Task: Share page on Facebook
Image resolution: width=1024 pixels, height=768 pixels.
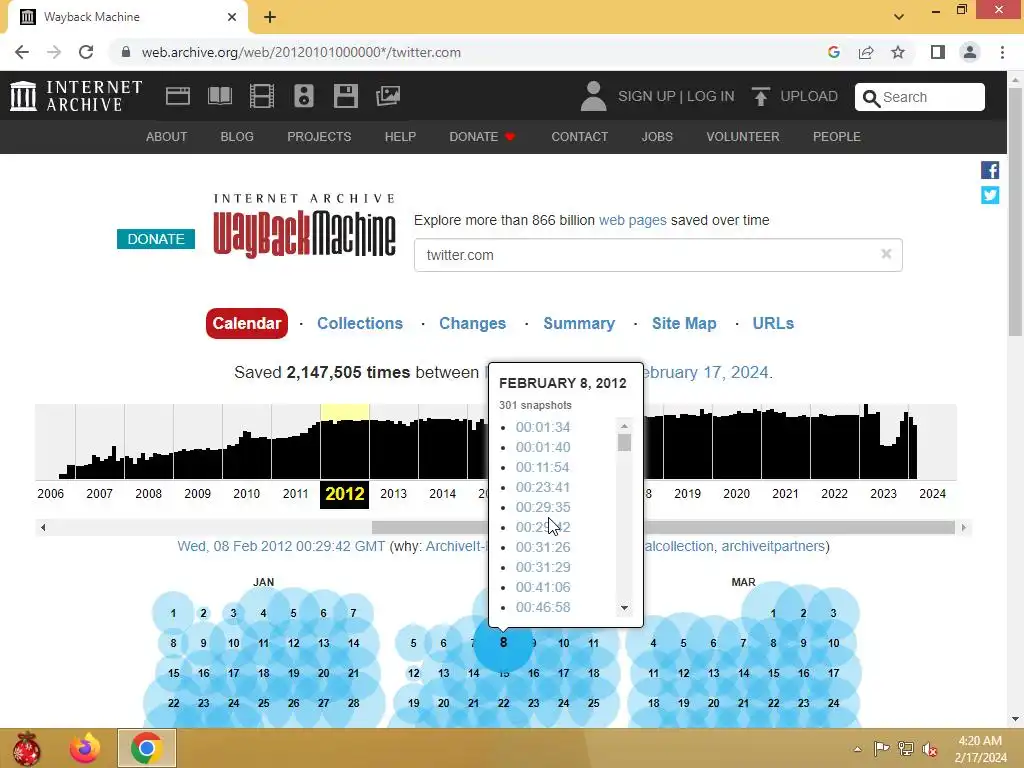Action: tap(990, 170)
